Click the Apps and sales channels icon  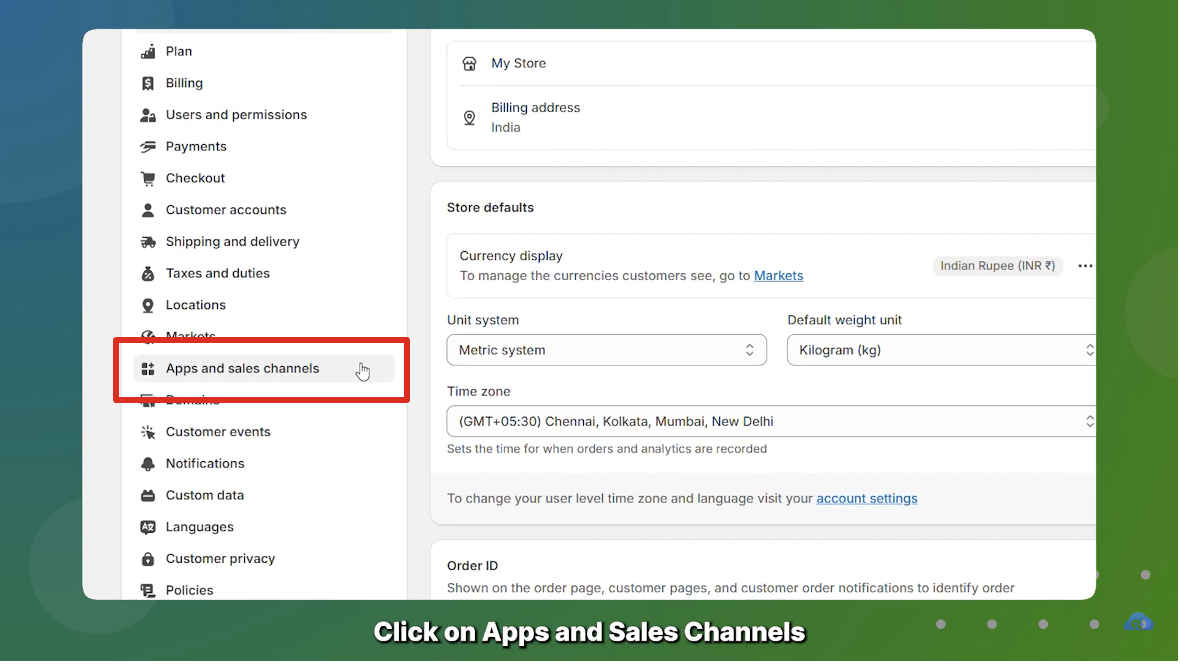click(148, 368)
